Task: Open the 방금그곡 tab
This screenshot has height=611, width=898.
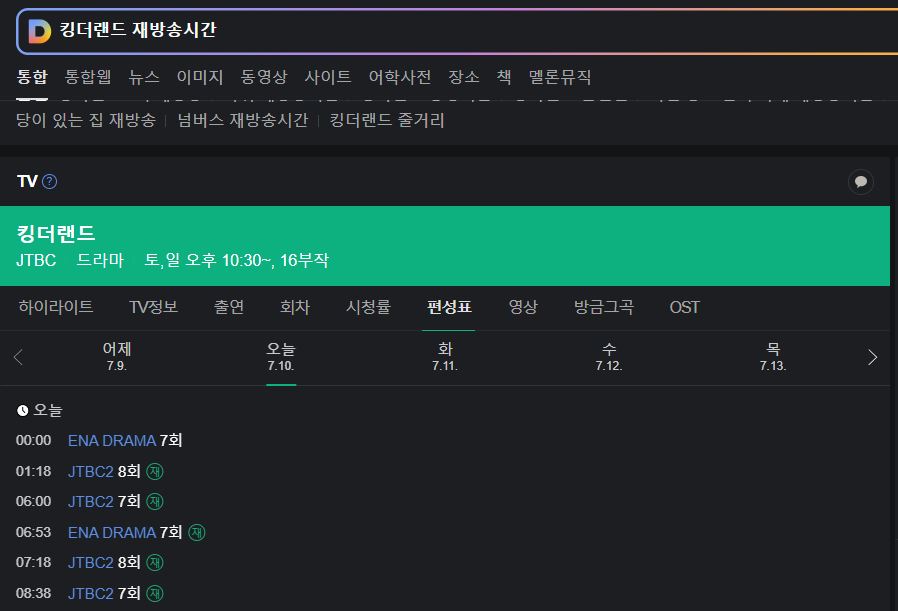Action: (604, 308)
